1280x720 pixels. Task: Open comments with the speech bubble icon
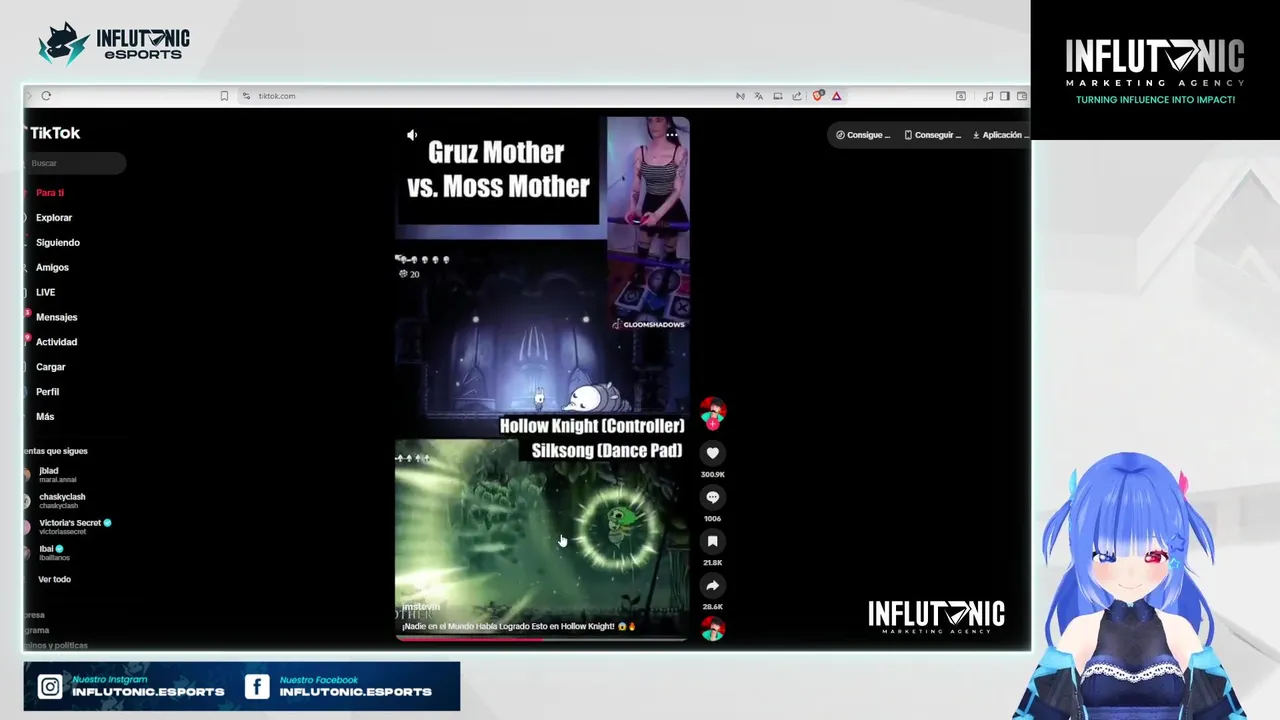713,497
